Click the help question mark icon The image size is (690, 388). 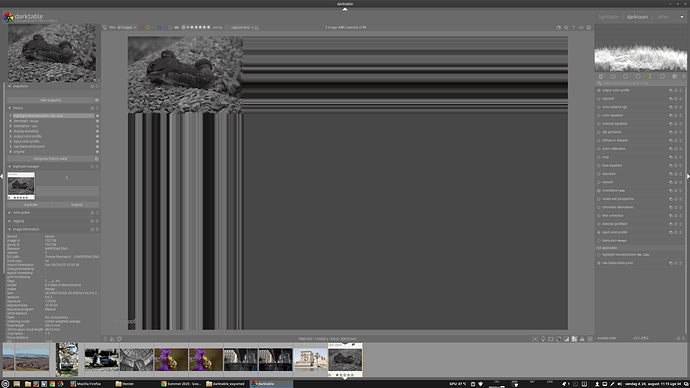pyautogui.click(x=573, y=27)
